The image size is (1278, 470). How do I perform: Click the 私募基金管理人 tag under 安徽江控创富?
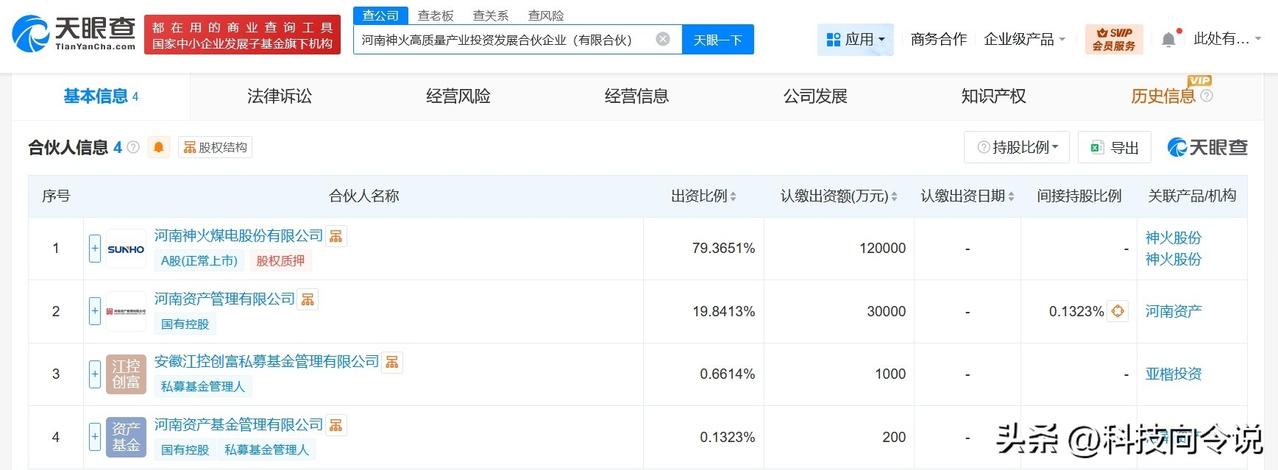coord(202,387)
